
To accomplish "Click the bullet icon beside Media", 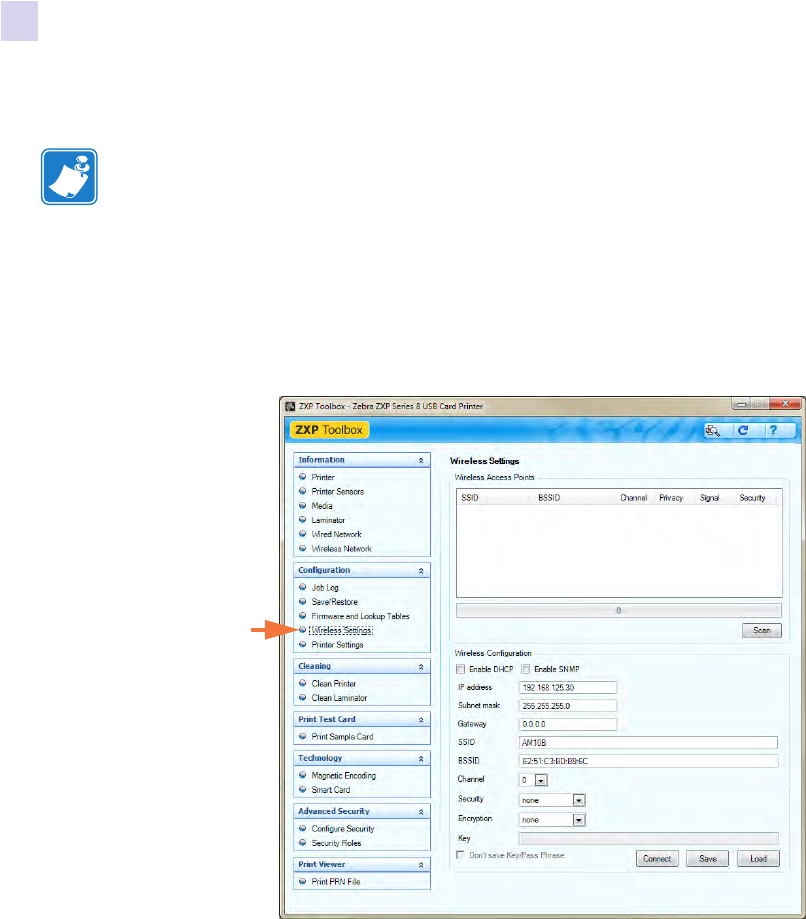I will tap(302, 505).
